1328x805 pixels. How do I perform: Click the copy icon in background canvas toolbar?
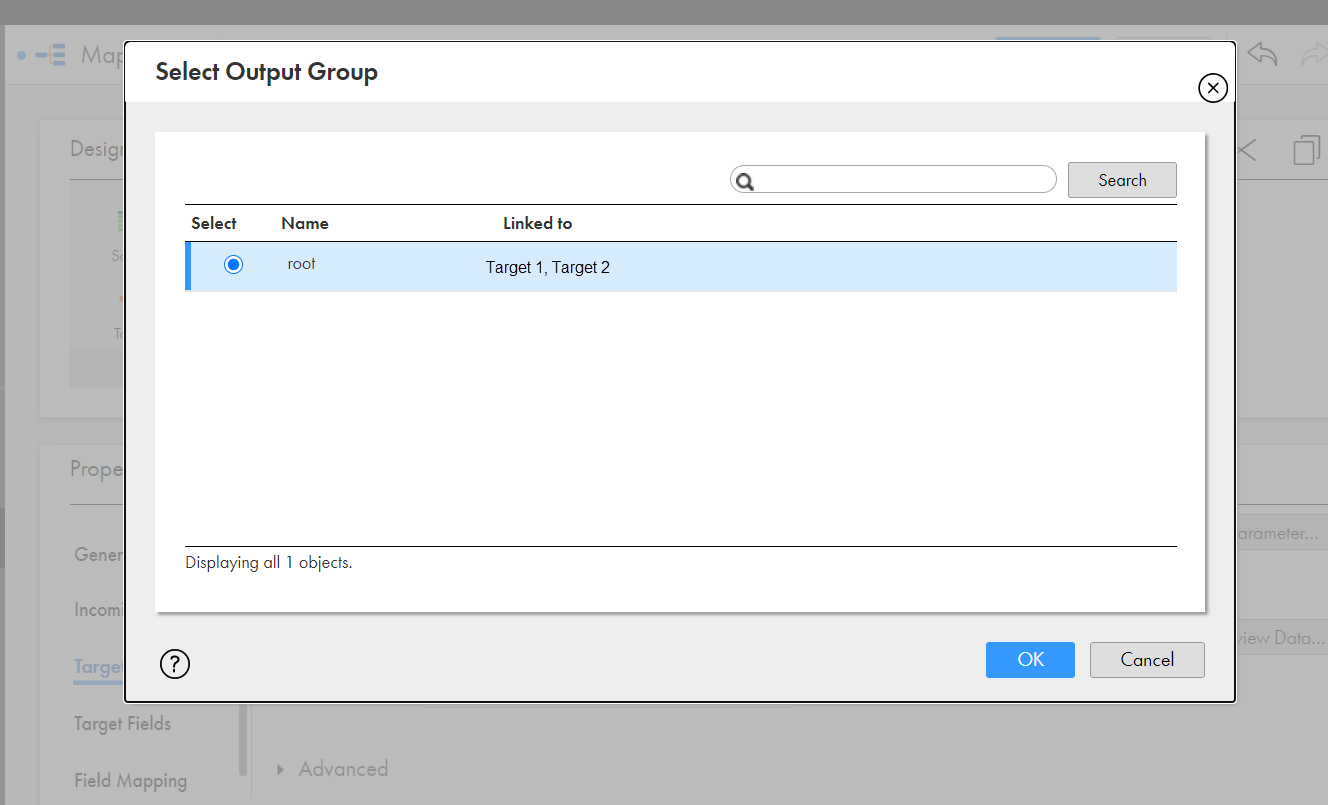pos(1306,150)
